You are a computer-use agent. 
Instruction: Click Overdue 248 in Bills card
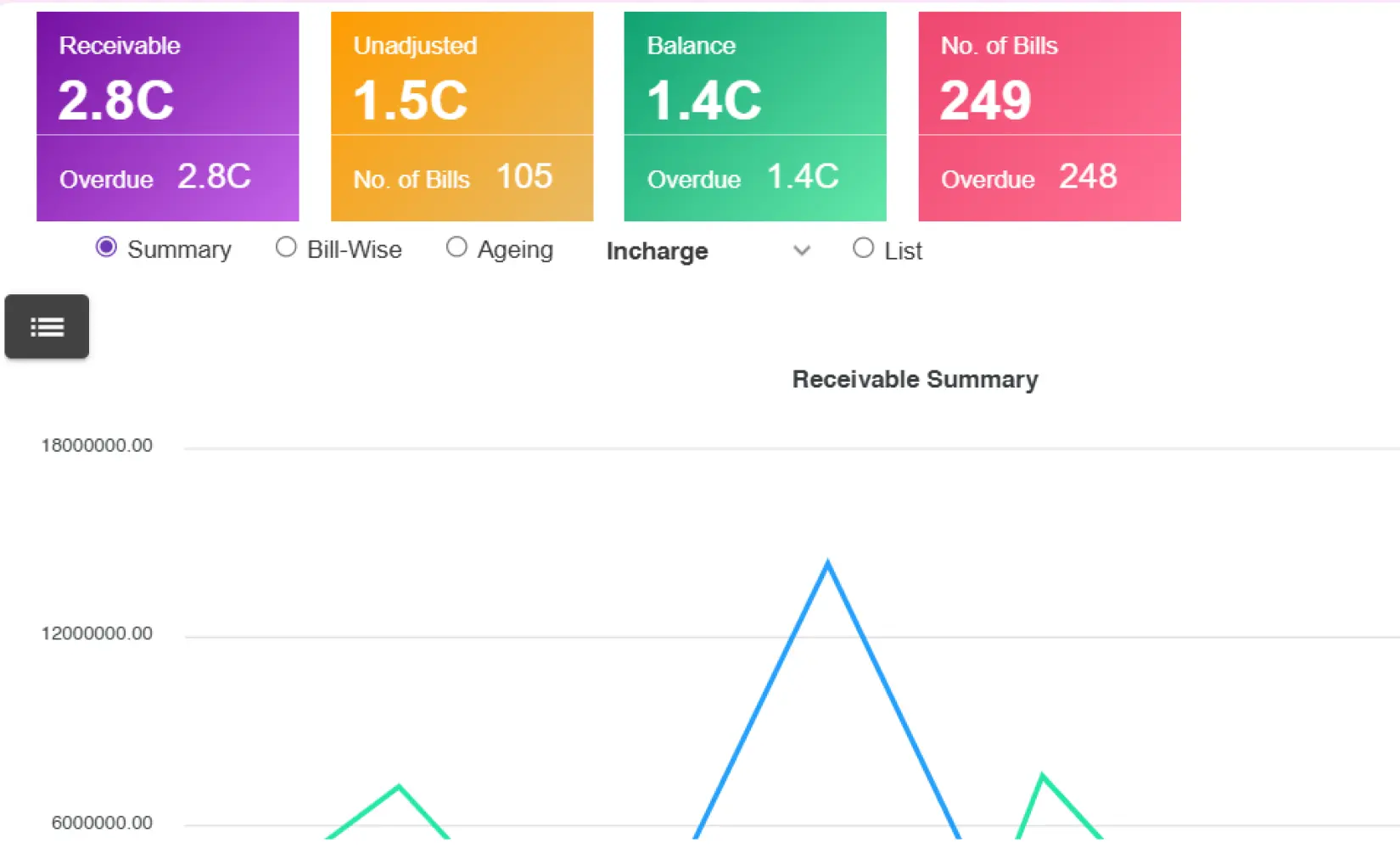tap(1029, 177)
